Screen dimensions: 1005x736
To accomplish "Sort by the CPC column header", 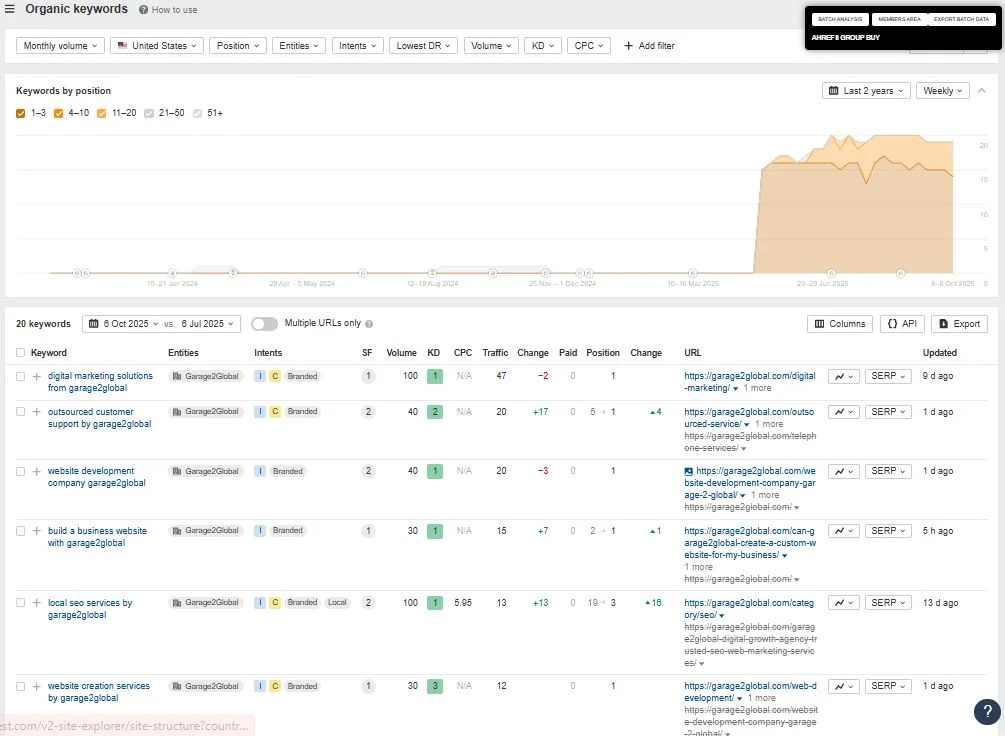I will pos(463,353).
